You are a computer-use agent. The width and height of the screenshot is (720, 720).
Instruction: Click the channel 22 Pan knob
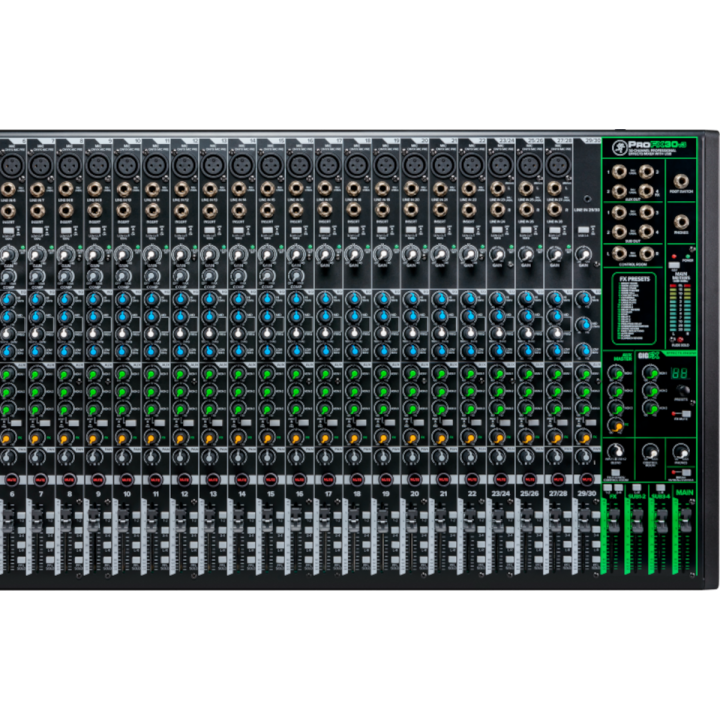coord(469,457)
